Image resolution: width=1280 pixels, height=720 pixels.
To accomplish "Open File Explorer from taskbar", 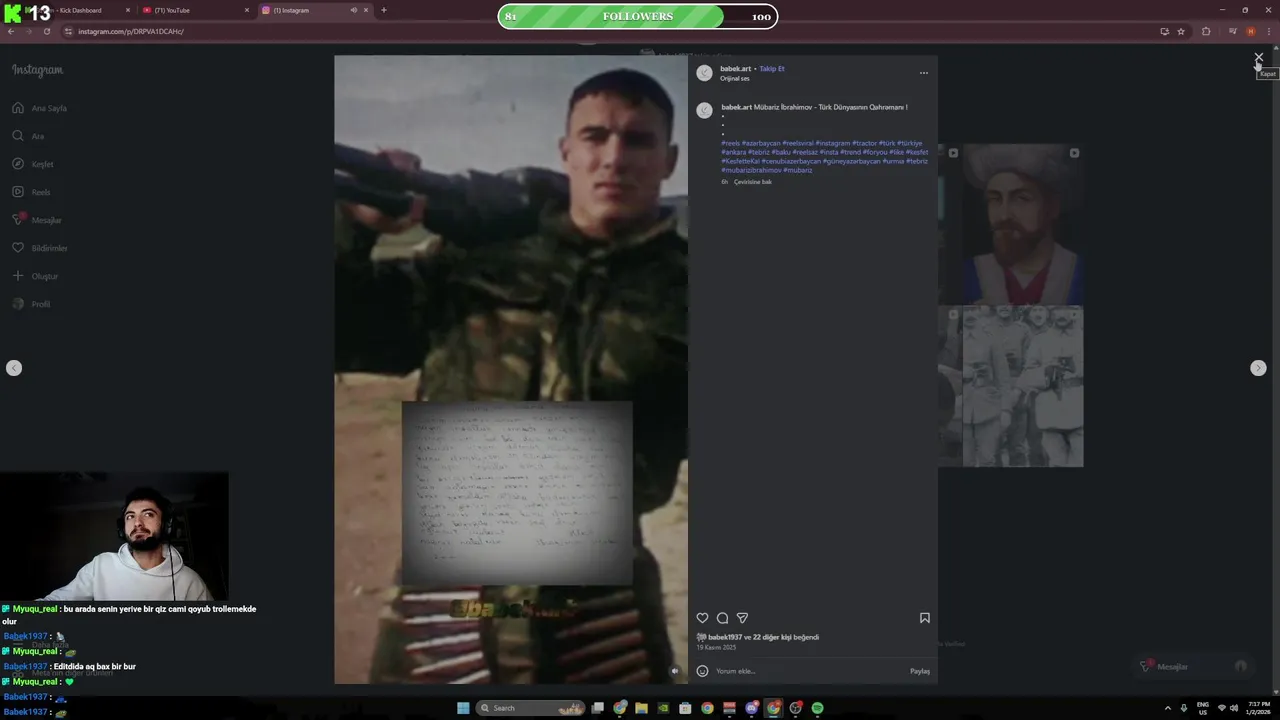I will [641, 708].
